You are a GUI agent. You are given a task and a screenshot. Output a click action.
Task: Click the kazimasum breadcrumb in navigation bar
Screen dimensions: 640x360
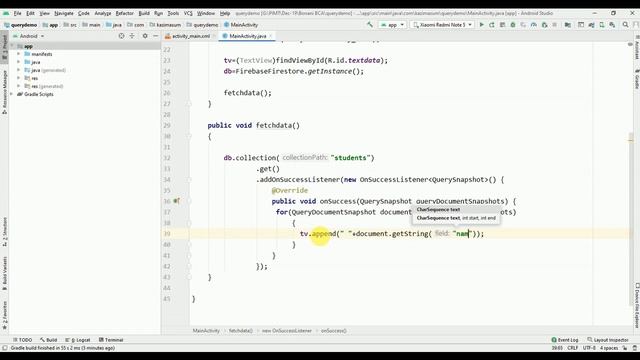[x=165, y=25]
